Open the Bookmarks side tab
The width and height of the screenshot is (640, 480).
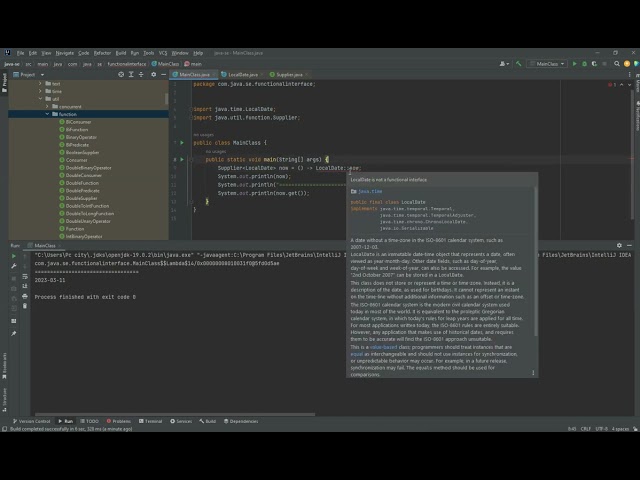coord(4,365)
